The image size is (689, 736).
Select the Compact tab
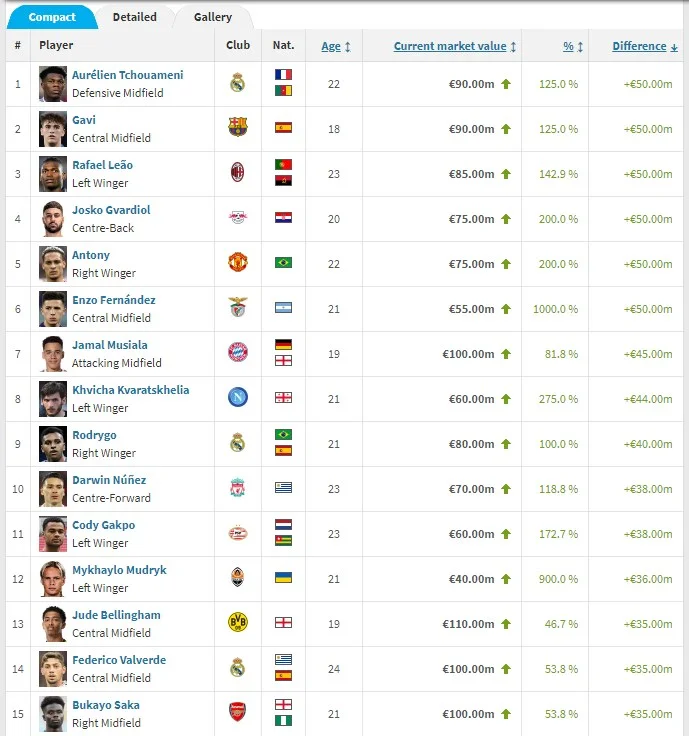click(x=52, y=17)
